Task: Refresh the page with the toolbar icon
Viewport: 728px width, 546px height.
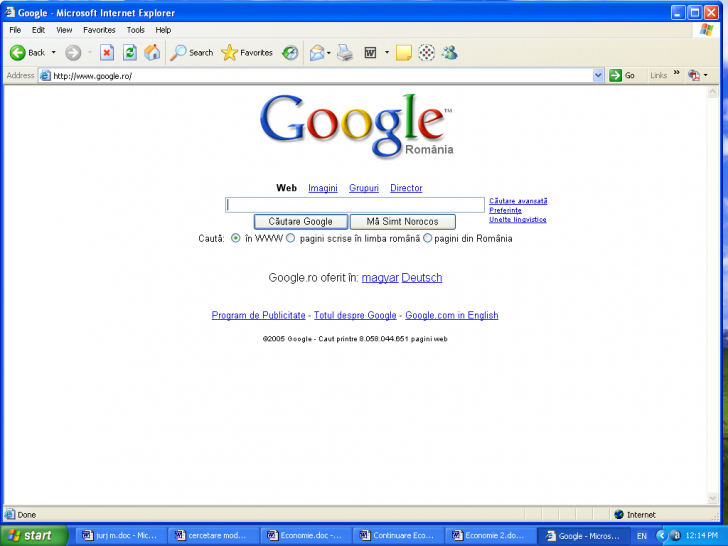Action: [130, 53]
